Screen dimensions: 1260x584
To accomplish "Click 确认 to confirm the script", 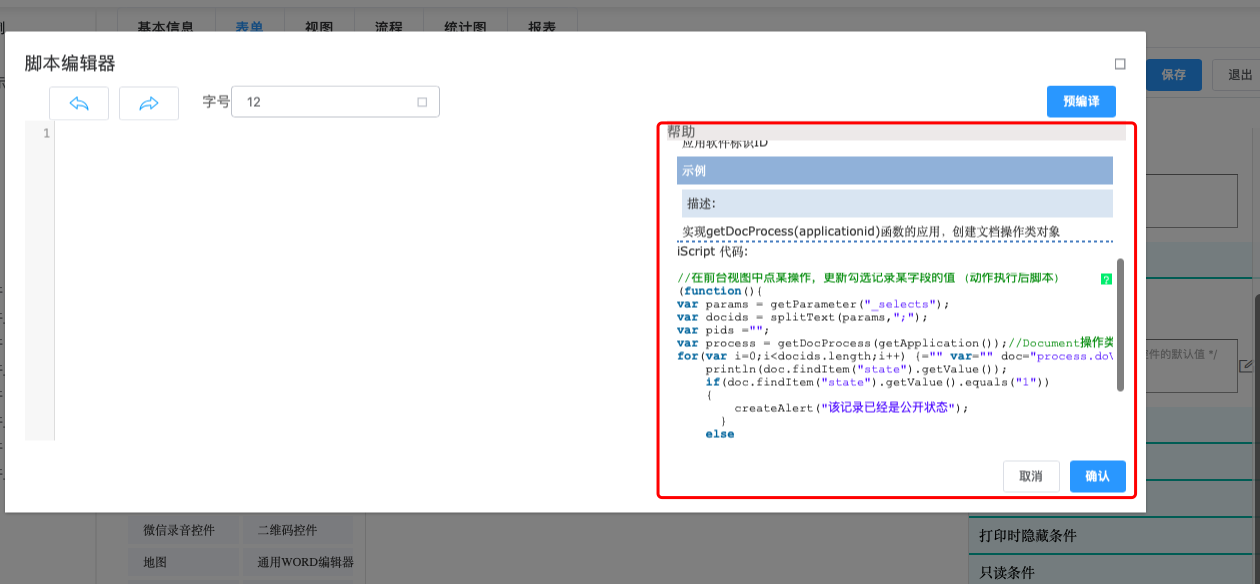I will tap(1097, 476).
